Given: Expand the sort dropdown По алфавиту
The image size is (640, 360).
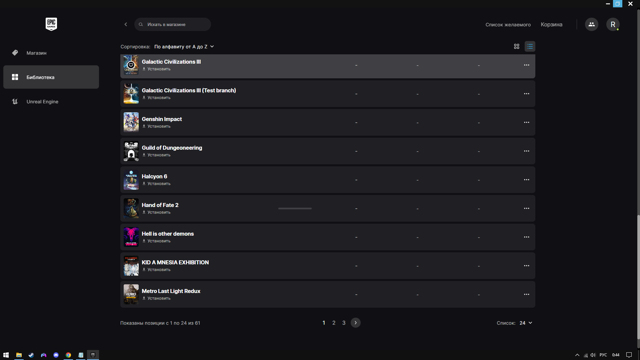Looking at the screenshot, I should point(184,47).
